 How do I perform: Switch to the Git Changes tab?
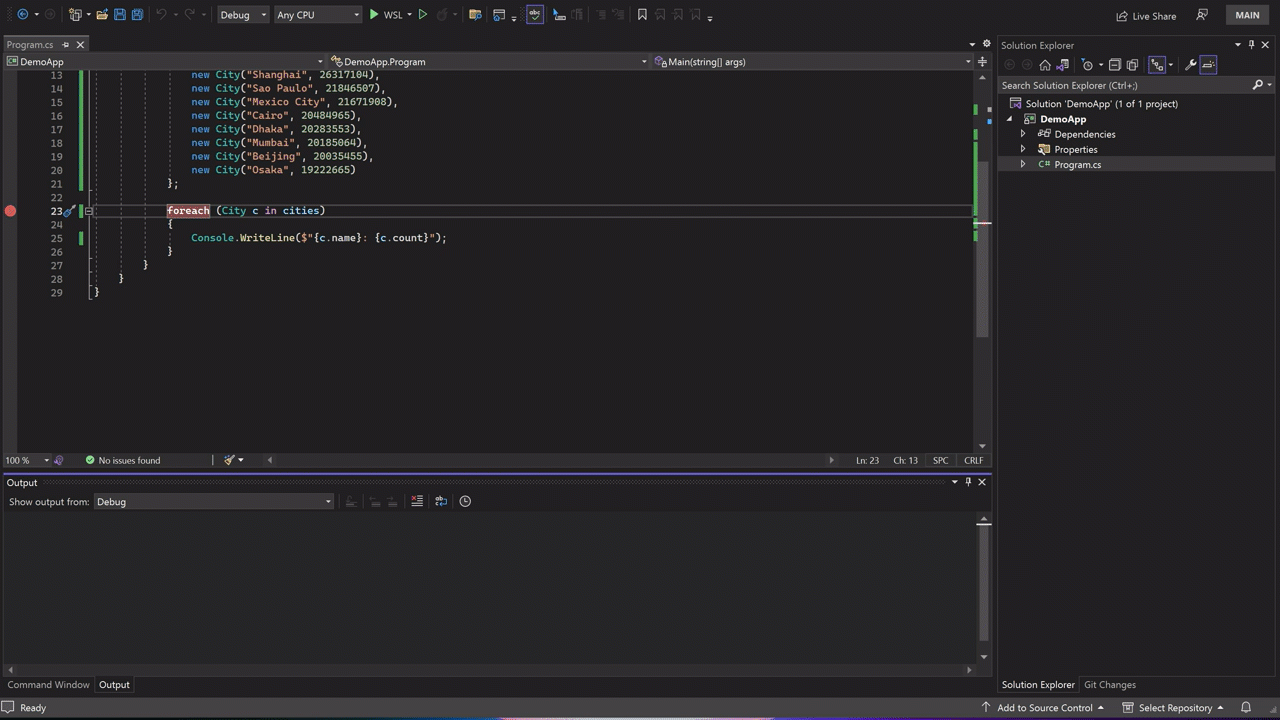click(1109, 684)
